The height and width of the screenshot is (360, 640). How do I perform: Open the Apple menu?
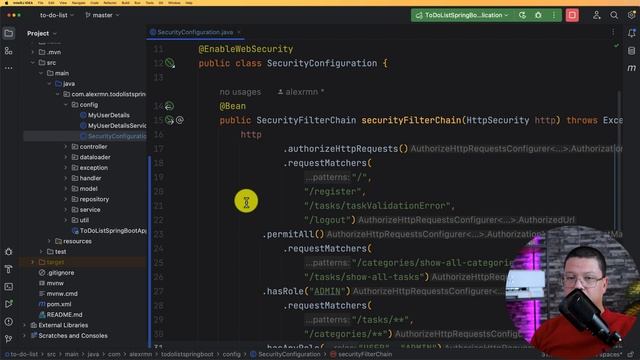7,3
